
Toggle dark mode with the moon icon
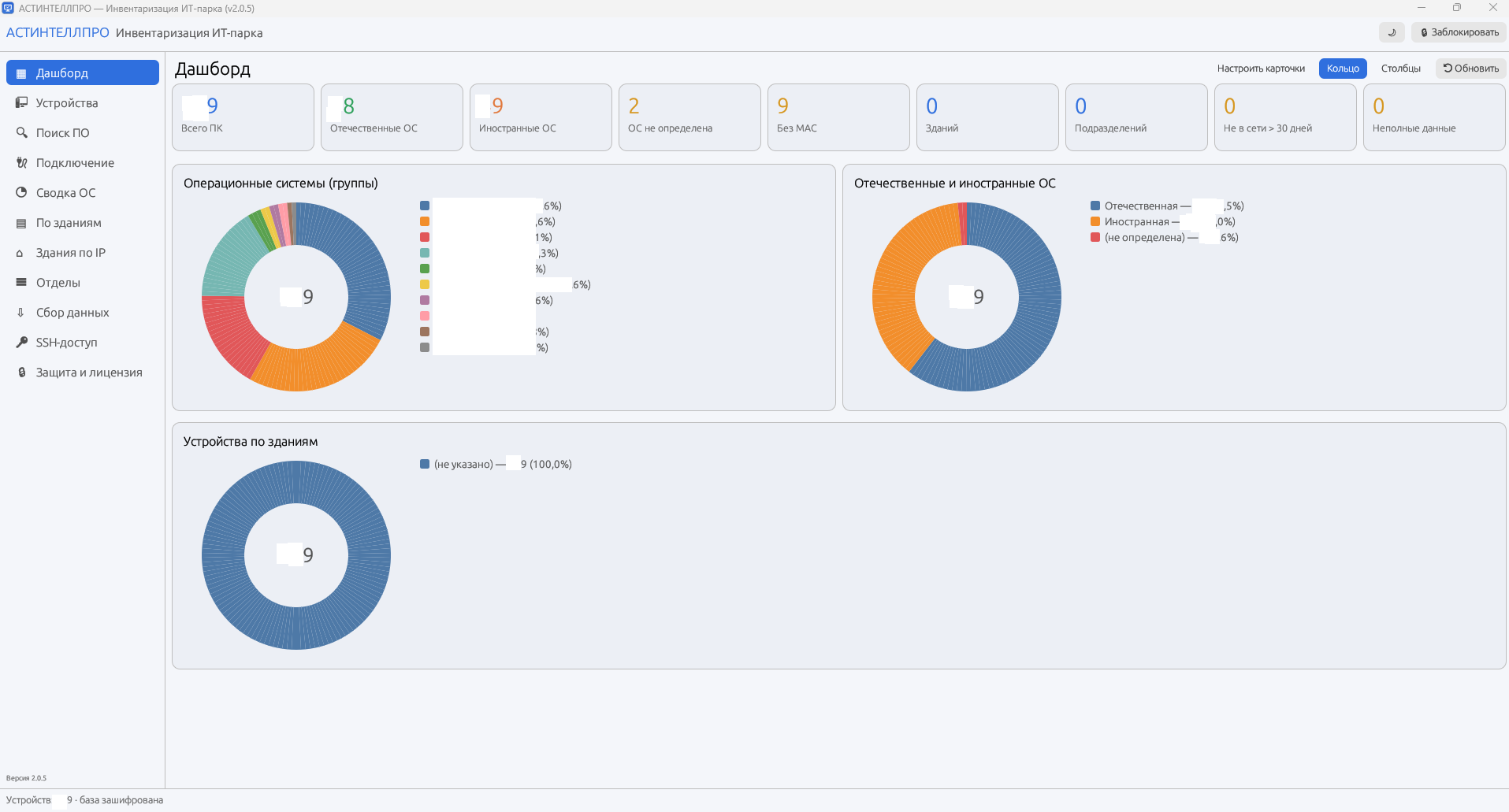coord(1392,32)
